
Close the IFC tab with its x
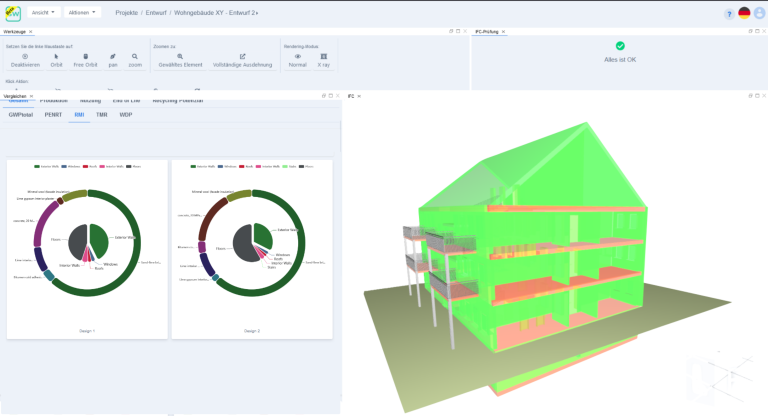click(359, 97)
